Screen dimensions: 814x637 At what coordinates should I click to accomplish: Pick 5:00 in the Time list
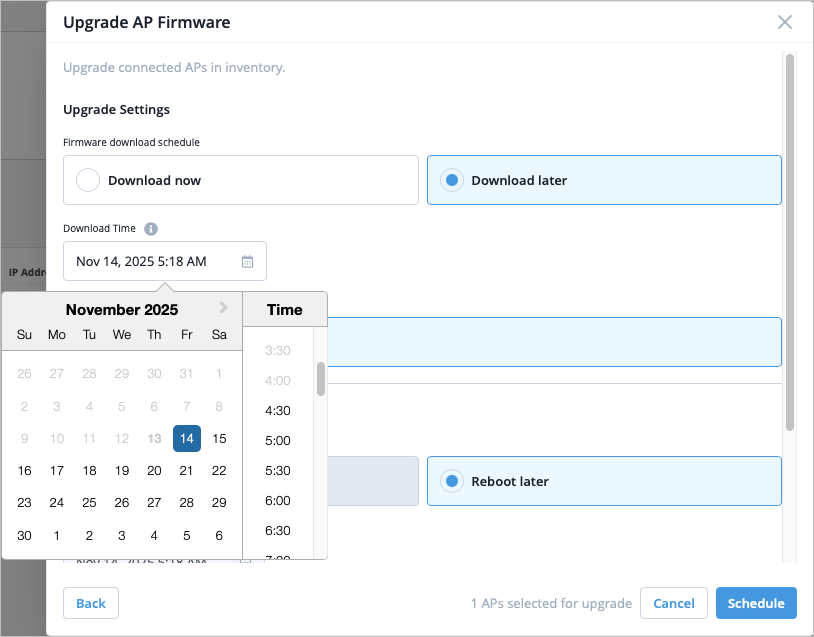pos(277,441)
